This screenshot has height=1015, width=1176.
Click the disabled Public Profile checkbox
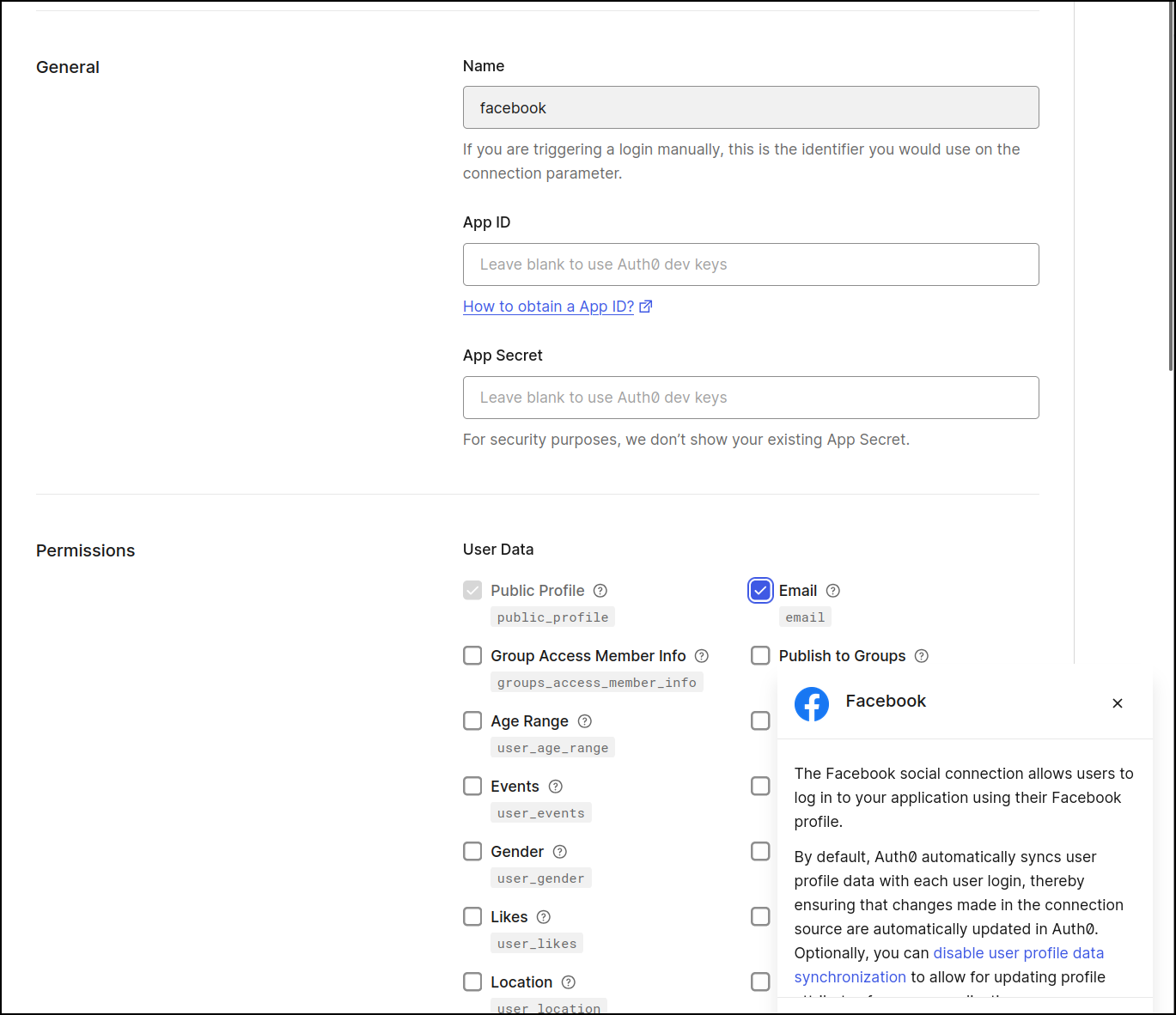[472, 590]
